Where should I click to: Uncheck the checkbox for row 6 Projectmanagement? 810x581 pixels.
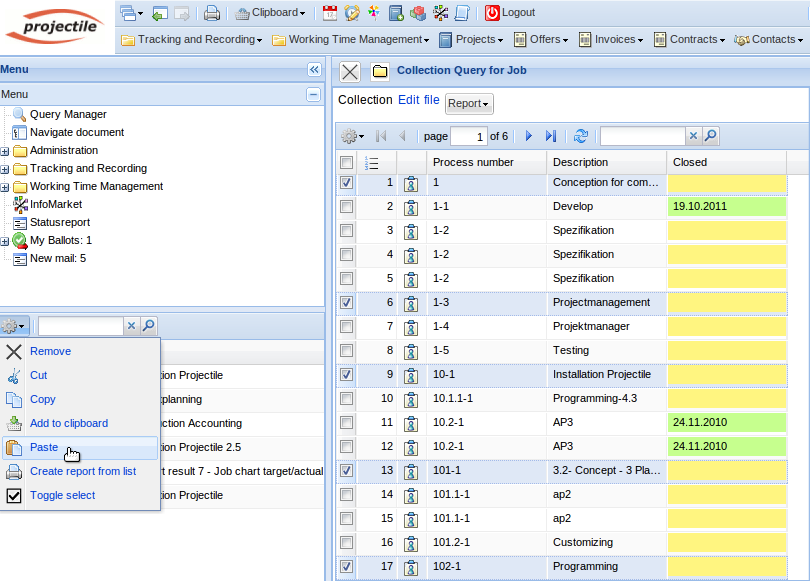(346, 303)
